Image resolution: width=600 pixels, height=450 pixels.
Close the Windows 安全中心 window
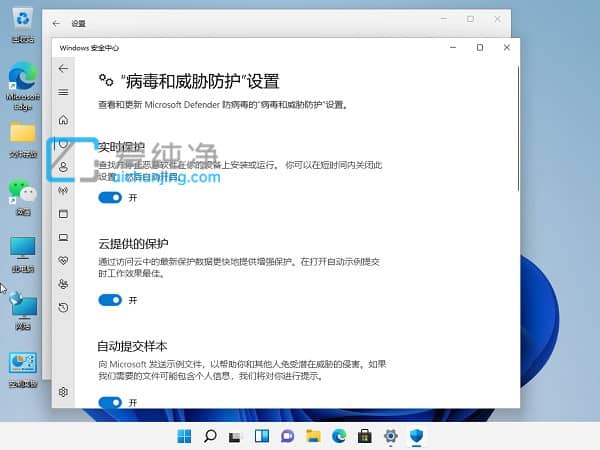[x=507, y=47]
